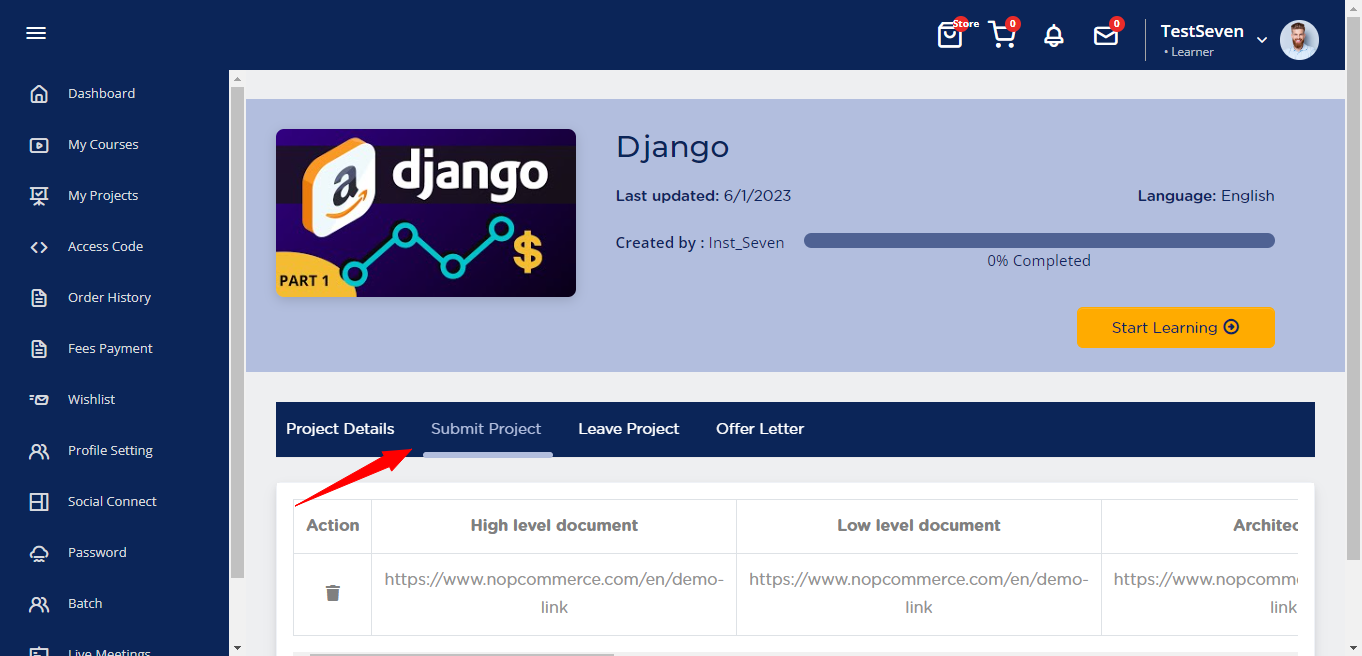Select the Leave Project tab

[x=628, y=429]
